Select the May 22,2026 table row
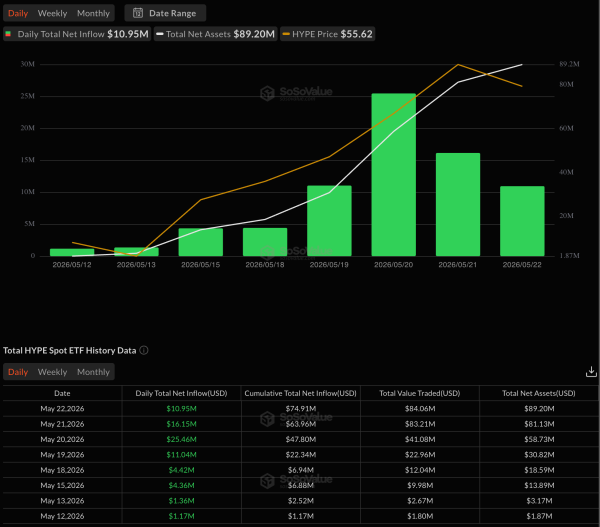Image resolution: width=600 pixels, height=527 pixels. click(x=300, y=408)
